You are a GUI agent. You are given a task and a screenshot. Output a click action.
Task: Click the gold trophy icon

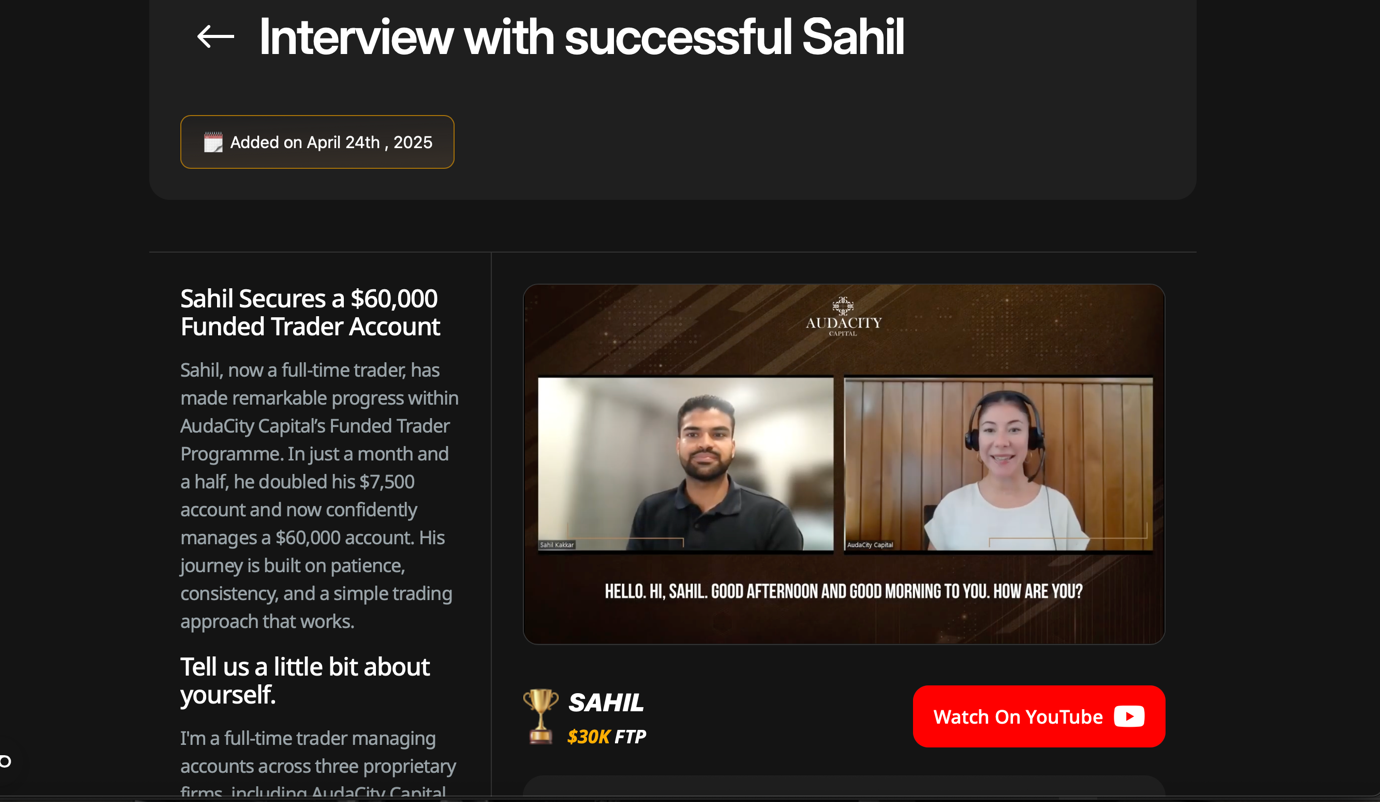point(540,716)
